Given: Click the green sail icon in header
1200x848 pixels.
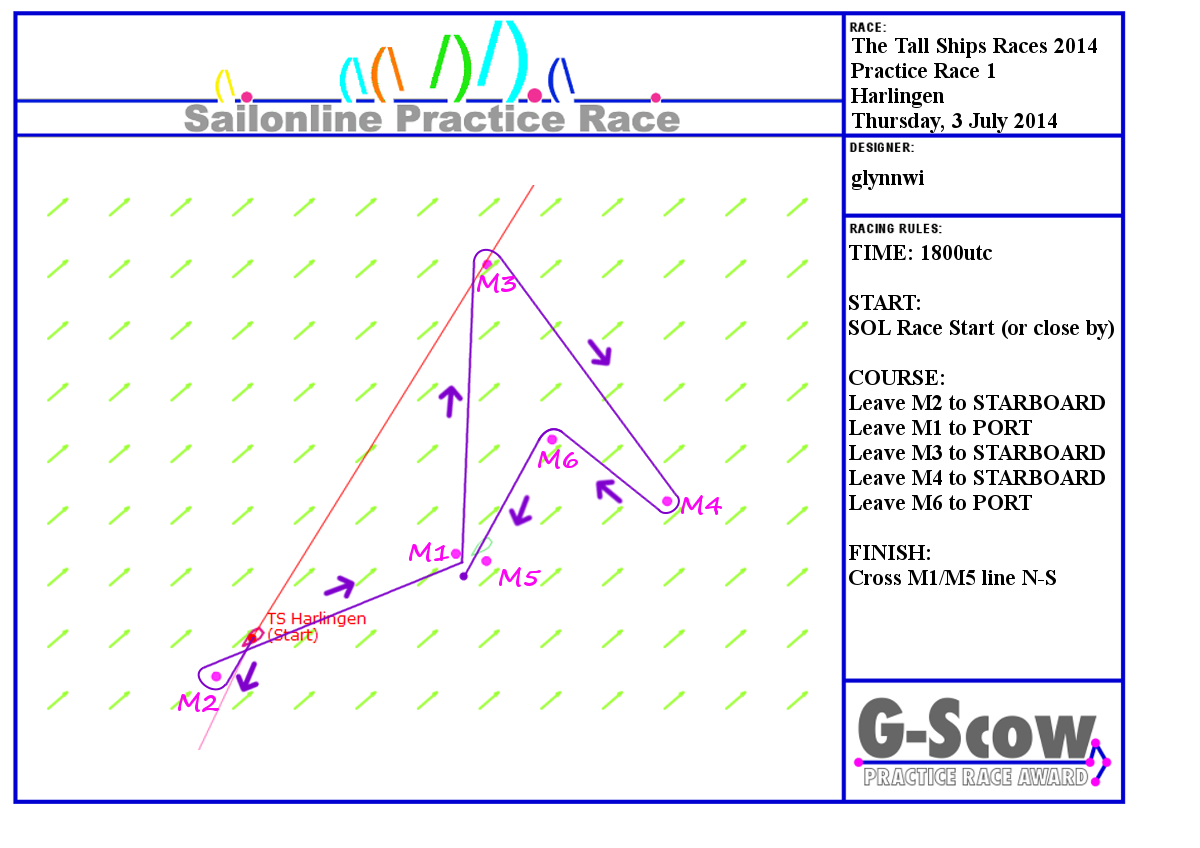Looking at the screenshot, I should coord(451,68).
